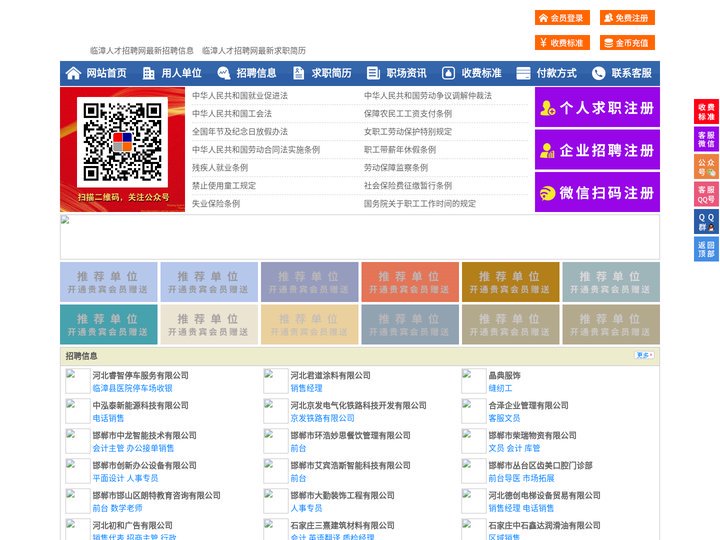Click the WeChat icon on 微信扫码注册
Screen dimensions: 720x540
[x=547, y=193]
